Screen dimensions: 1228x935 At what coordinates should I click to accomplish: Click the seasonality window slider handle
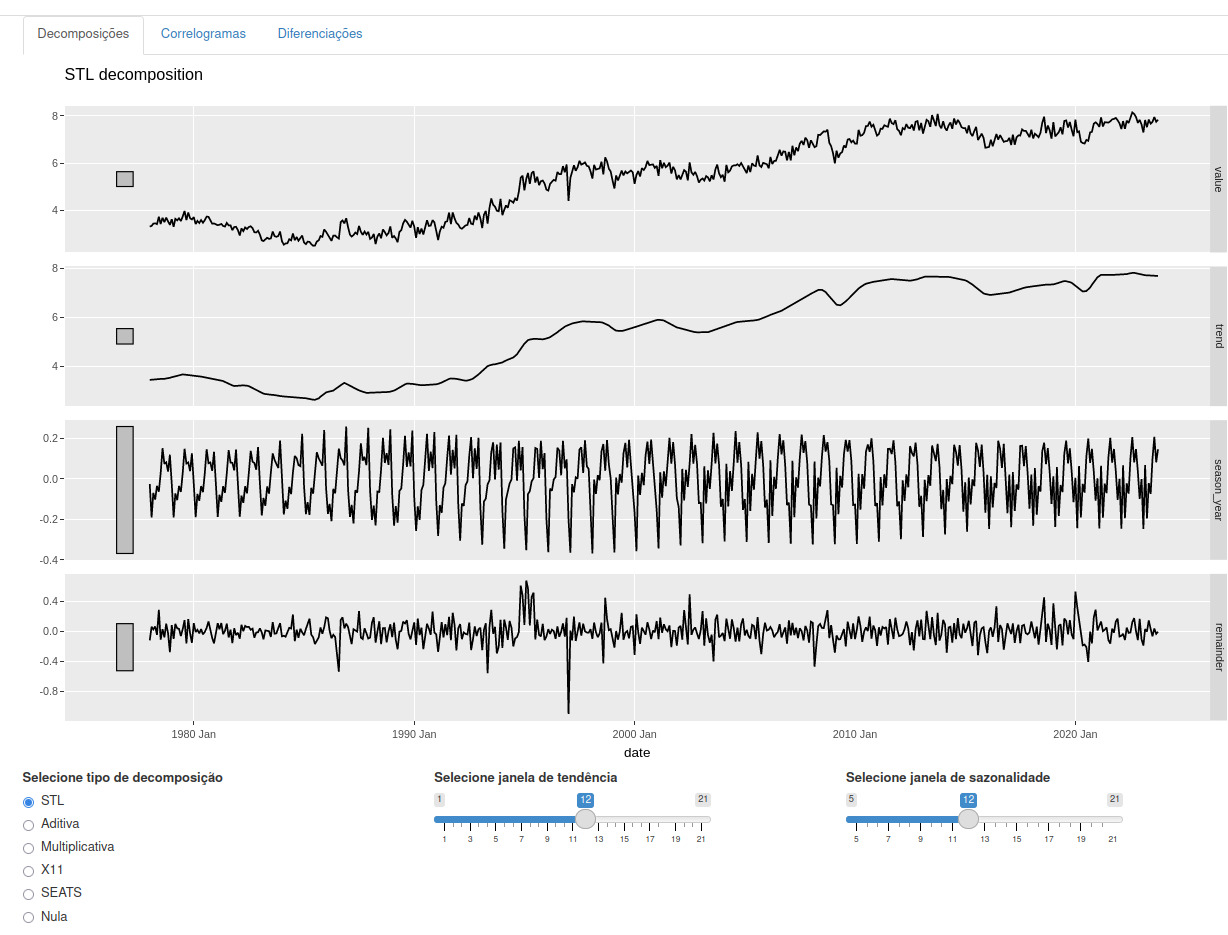[x=968, y=819]
